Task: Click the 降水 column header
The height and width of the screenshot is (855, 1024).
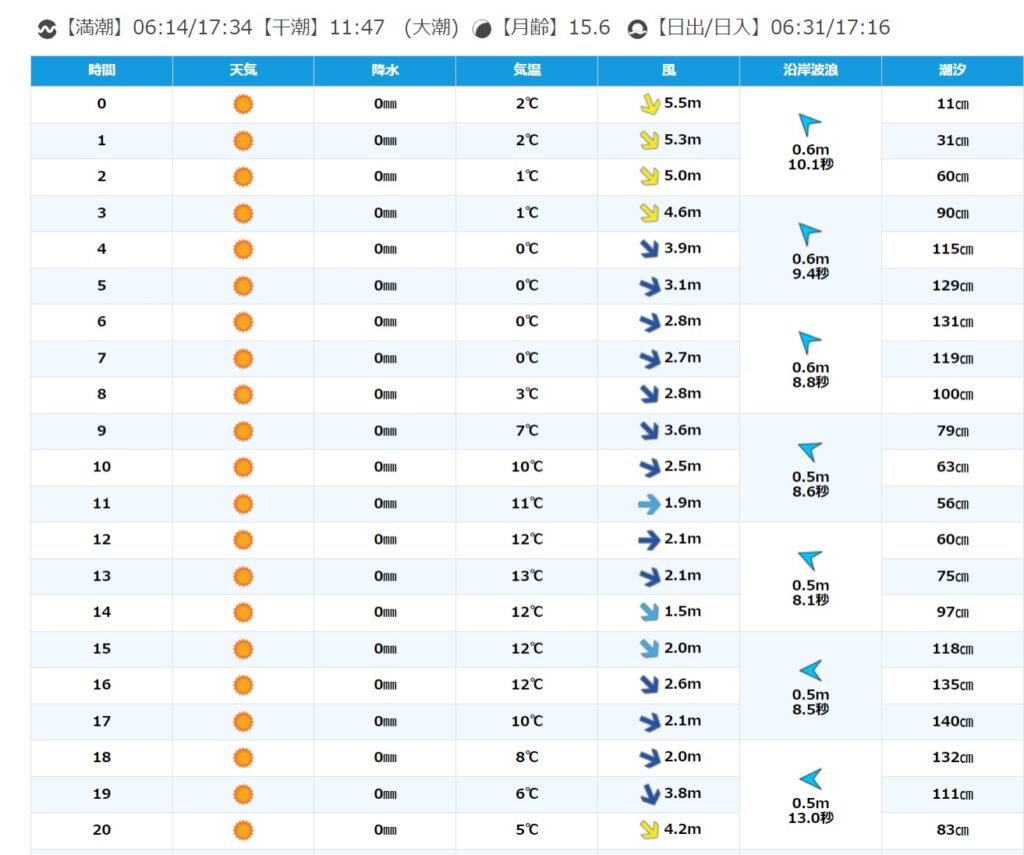Action: point(385,71)
